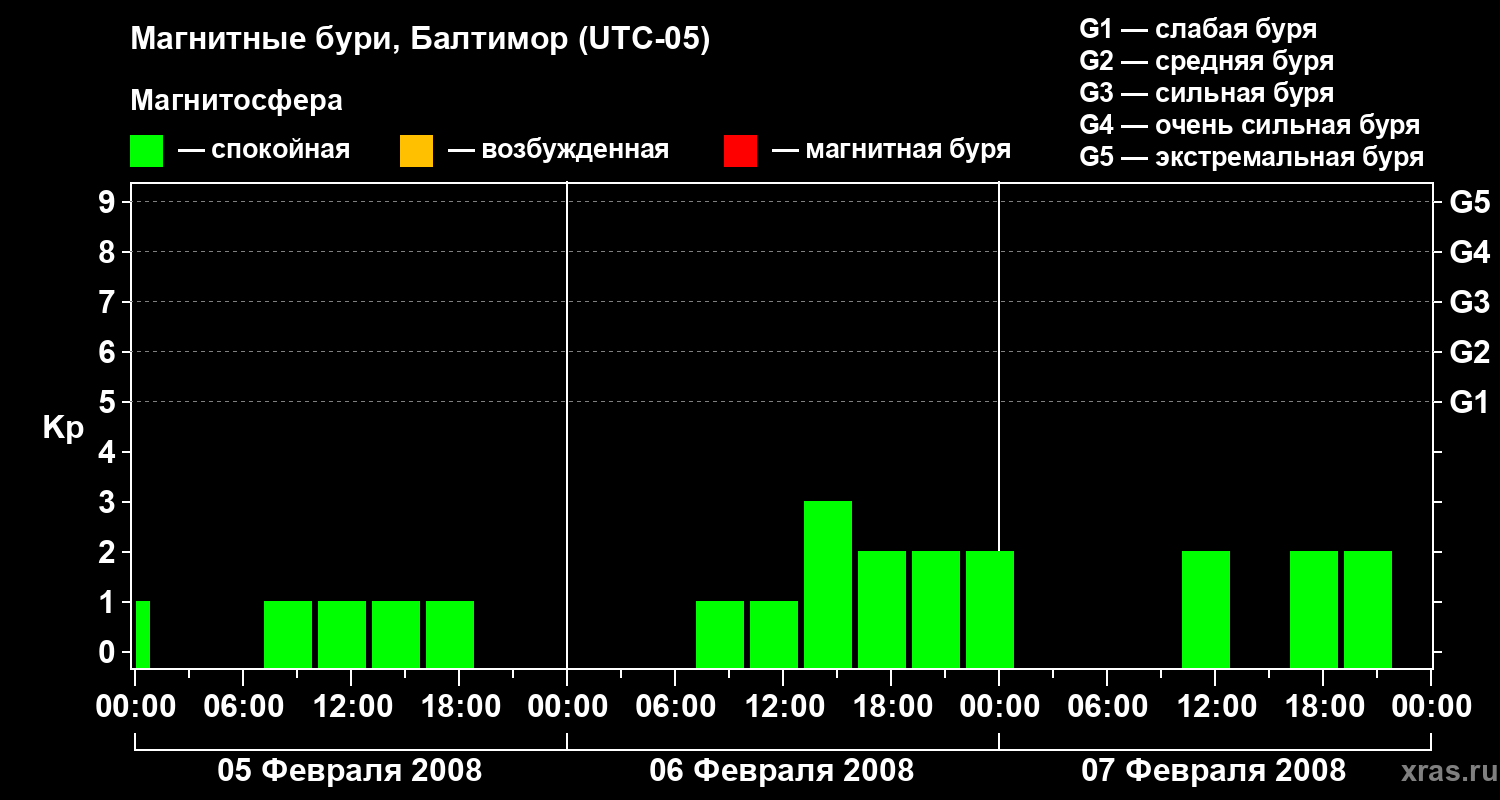
Task: Click 'G1 — слабая буря' legend line
Action: [x=1198, y=29]
